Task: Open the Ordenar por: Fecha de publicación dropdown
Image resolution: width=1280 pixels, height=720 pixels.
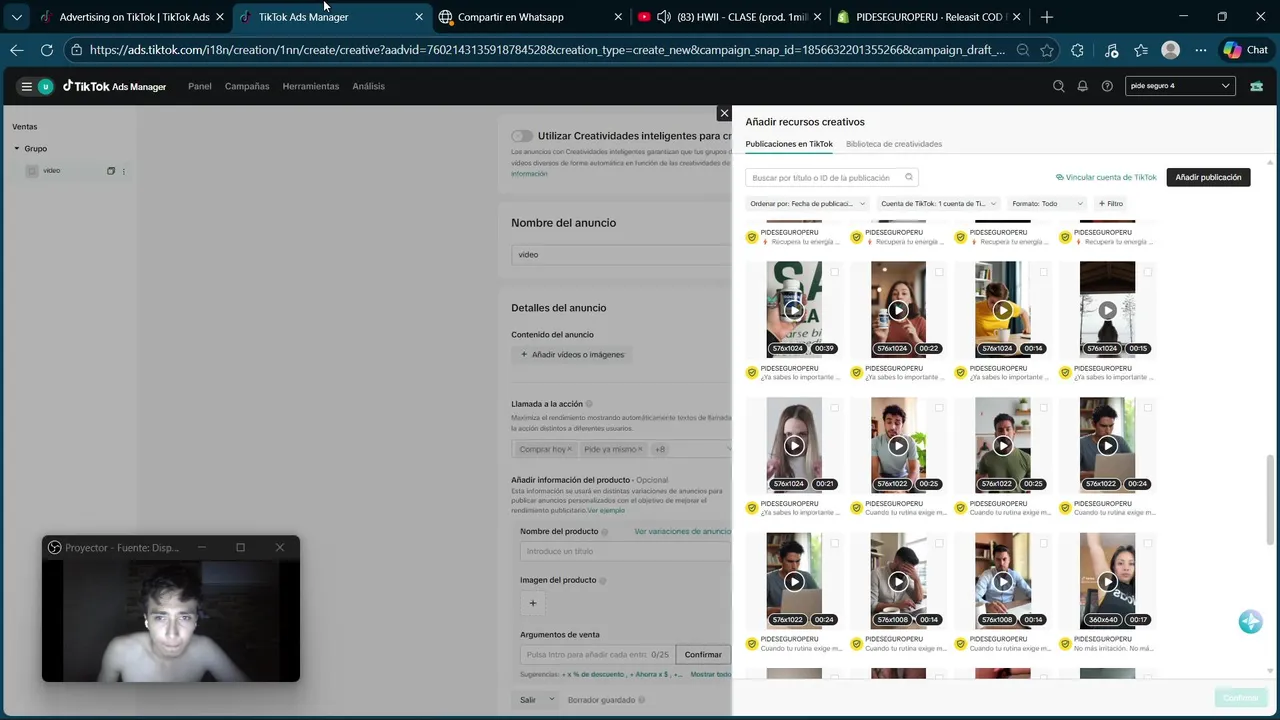Action: (807, 203)
